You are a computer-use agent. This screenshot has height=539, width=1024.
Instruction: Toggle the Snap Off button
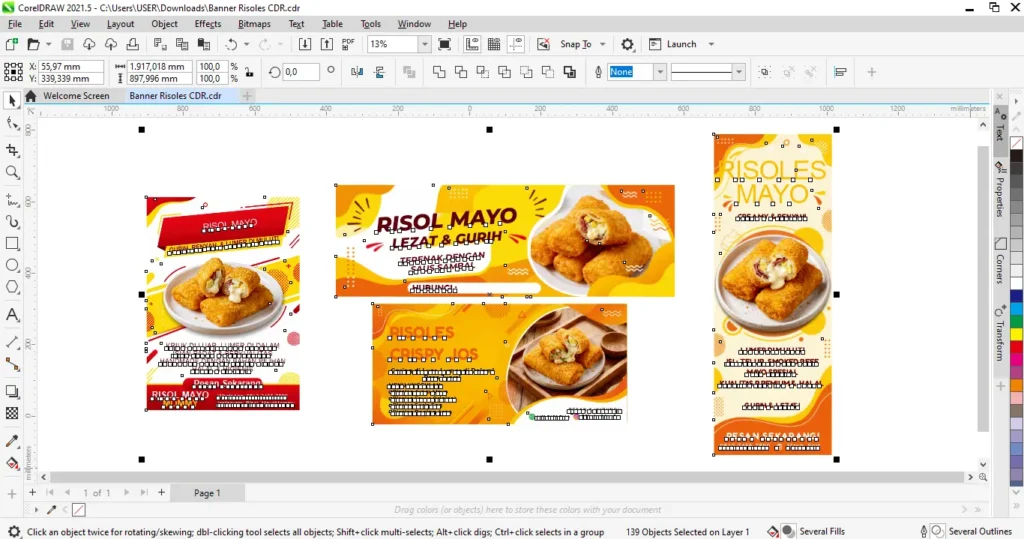tap(543, 44)
